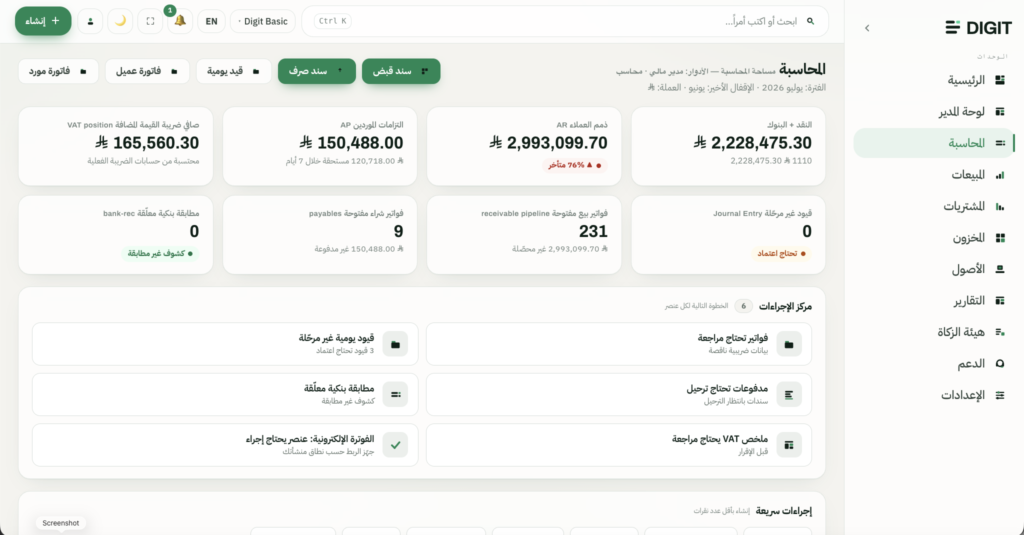This screenshot has height=535, width=1024.
Task: Click the bank reconciliation مطابقة بنكية معلّقة icon
Action: 395,395
